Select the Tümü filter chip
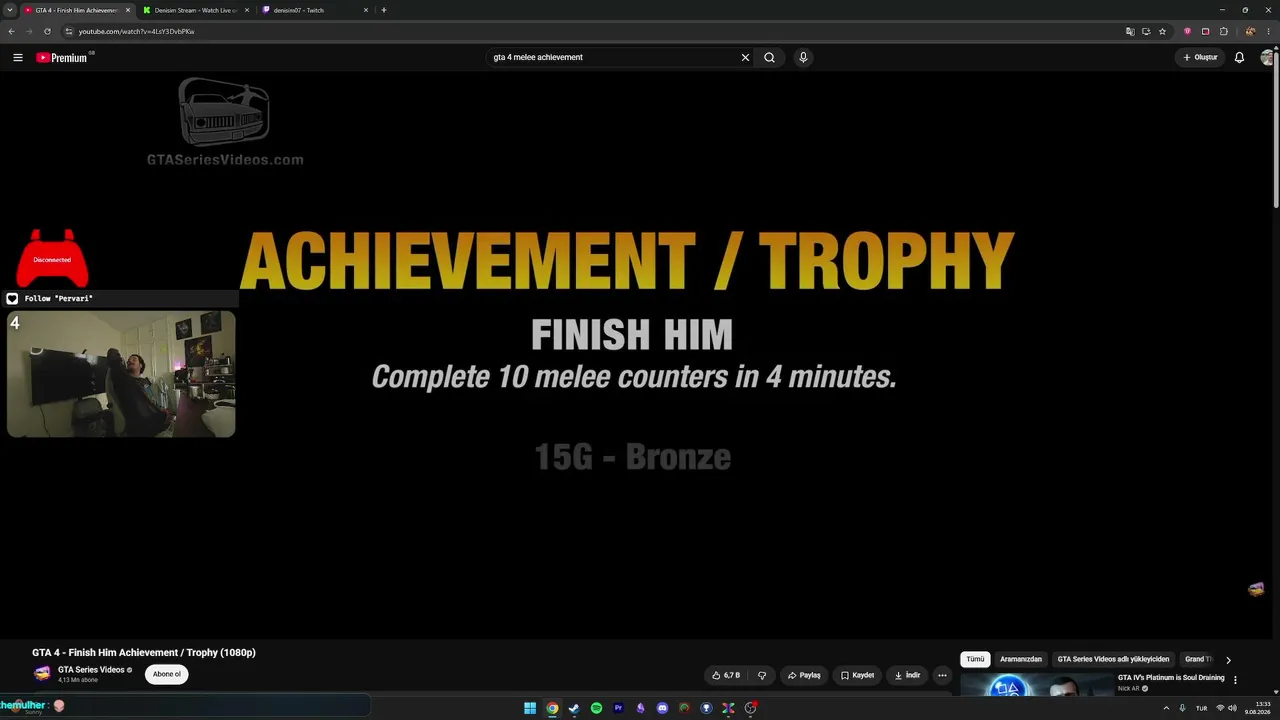The height and width of the screenshot is (720, 1280). [975, 659]
